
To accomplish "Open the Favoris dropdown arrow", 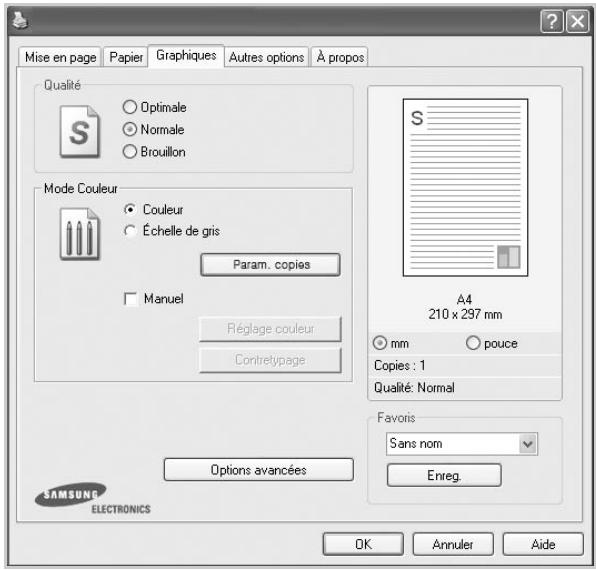I will 528,443.
